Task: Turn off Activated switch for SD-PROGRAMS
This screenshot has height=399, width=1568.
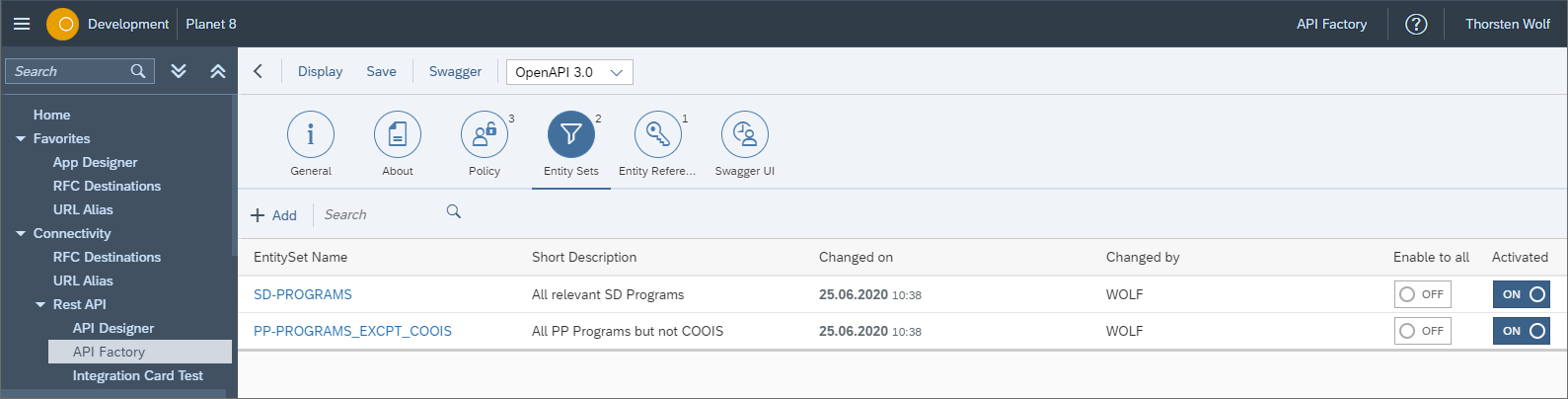Action: 1521,294
